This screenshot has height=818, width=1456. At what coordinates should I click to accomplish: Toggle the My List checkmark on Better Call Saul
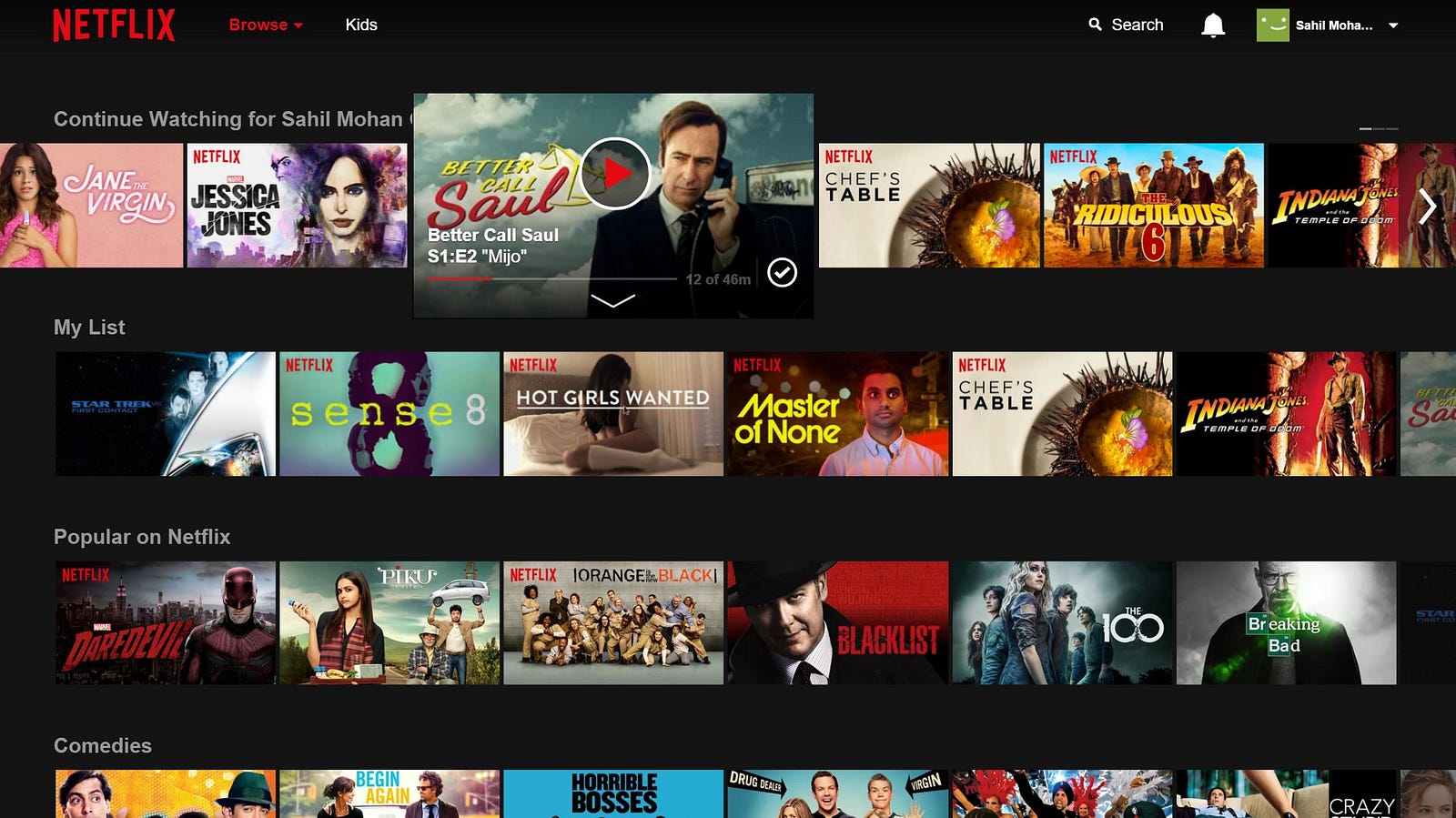coord(782,272)
